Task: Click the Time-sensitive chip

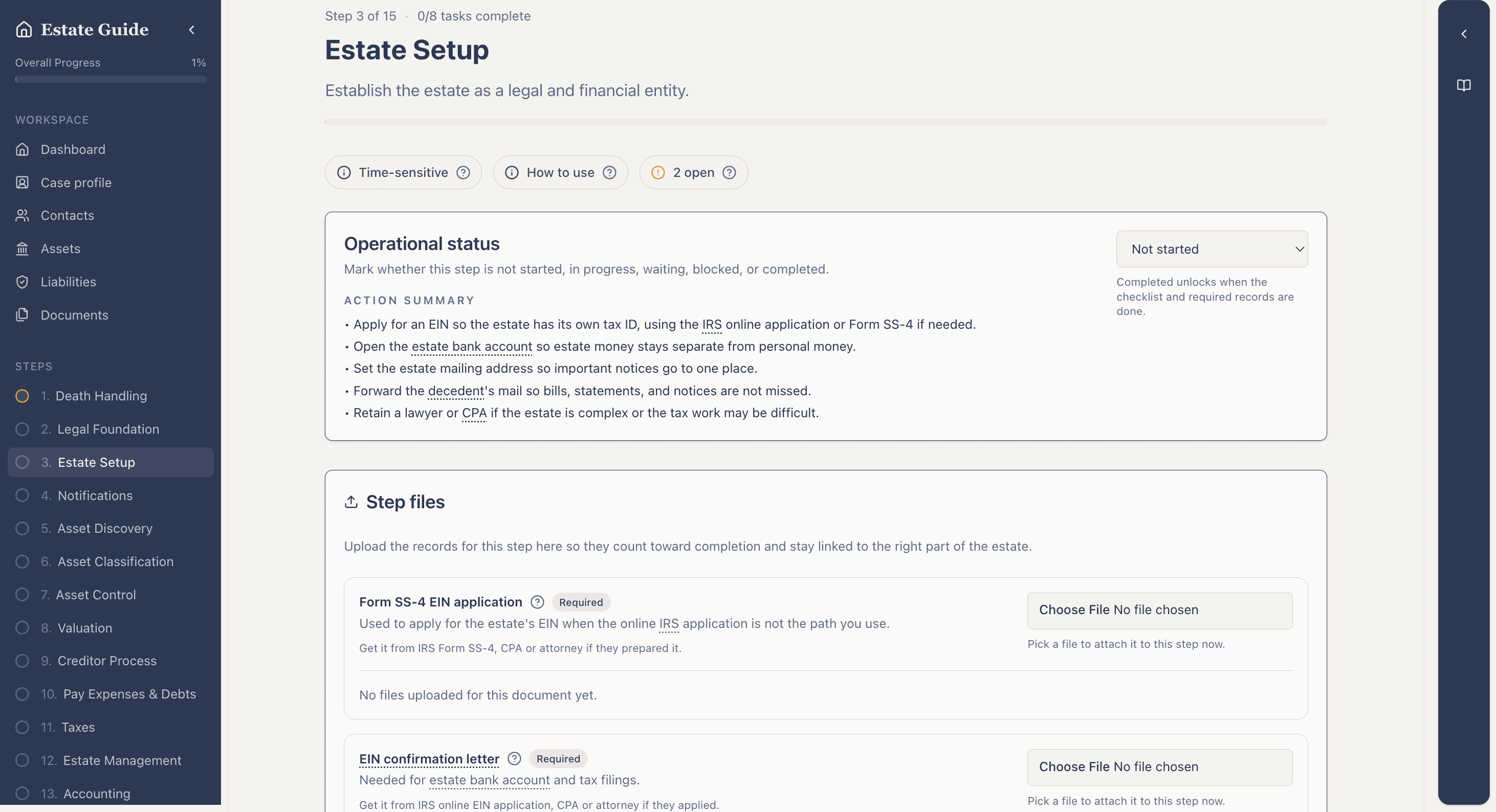Action: pos(403,172)
